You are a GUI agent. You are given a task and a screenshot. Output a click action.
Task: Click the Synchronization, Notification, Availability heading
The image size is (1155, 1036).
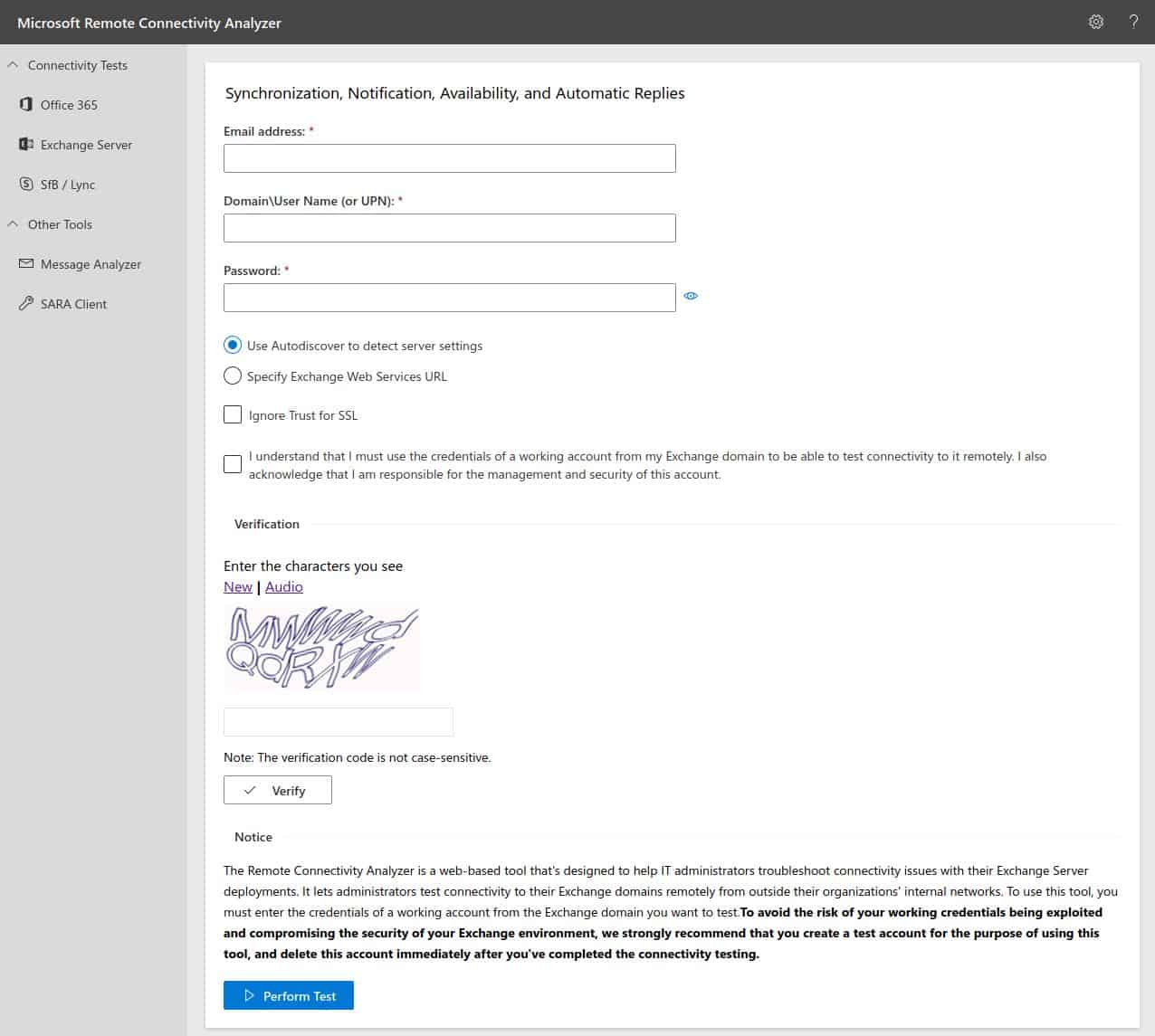click(454, 93)
